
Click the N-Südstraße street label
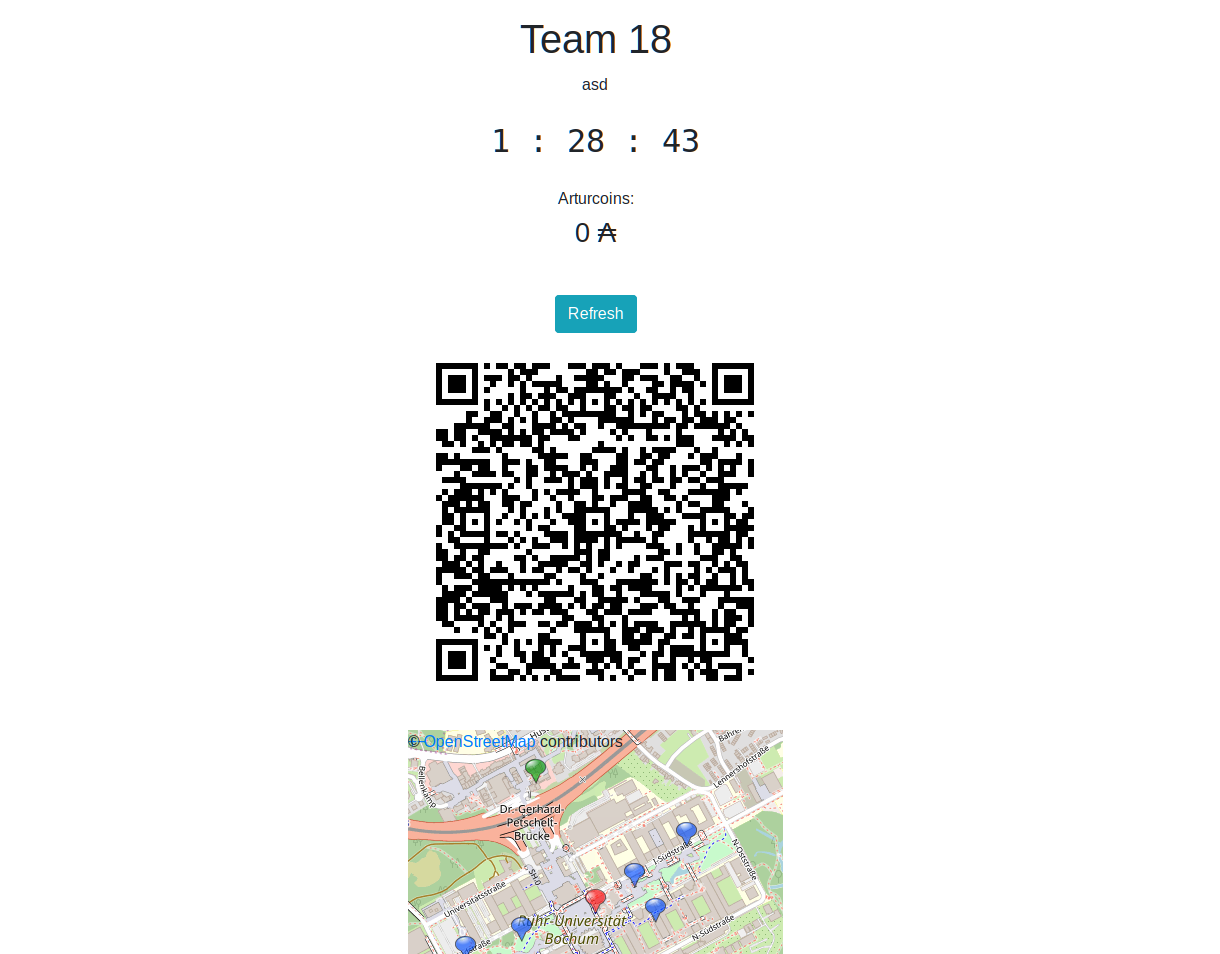point(714,929)
